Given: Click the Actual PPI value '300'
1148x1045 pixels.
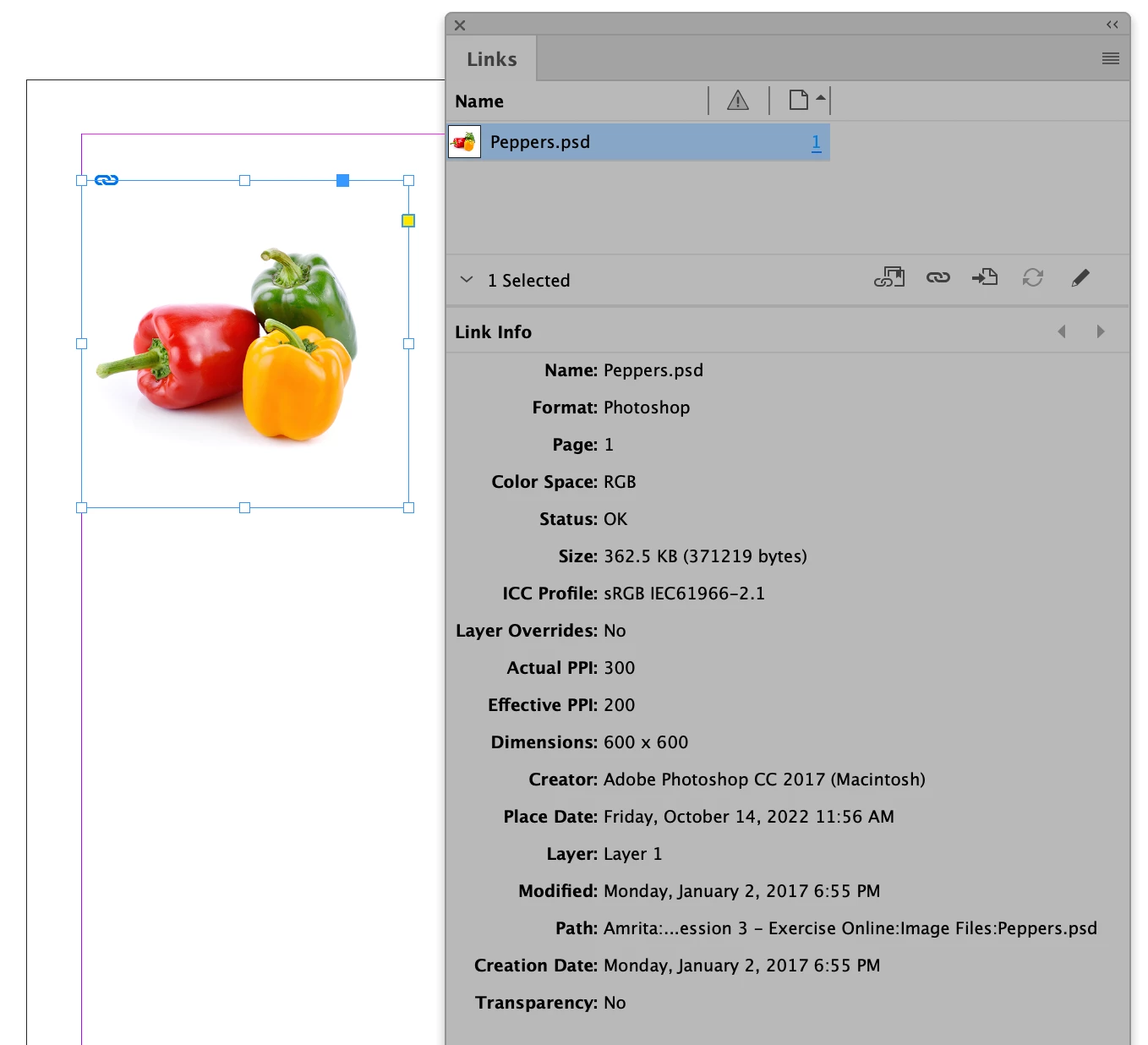Looking at the screenshot, I should click(x=619, y=668).
